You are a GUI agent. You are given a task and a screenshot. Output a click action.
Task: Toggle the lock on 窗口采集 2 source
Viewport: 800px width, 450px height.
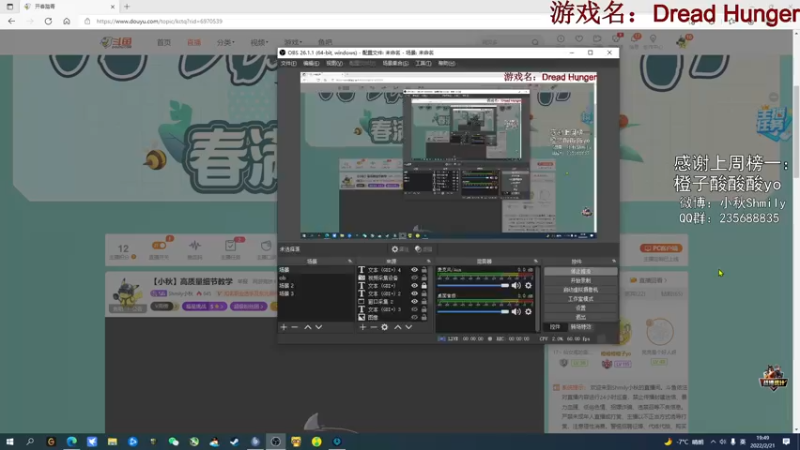(x=424, y=302)
